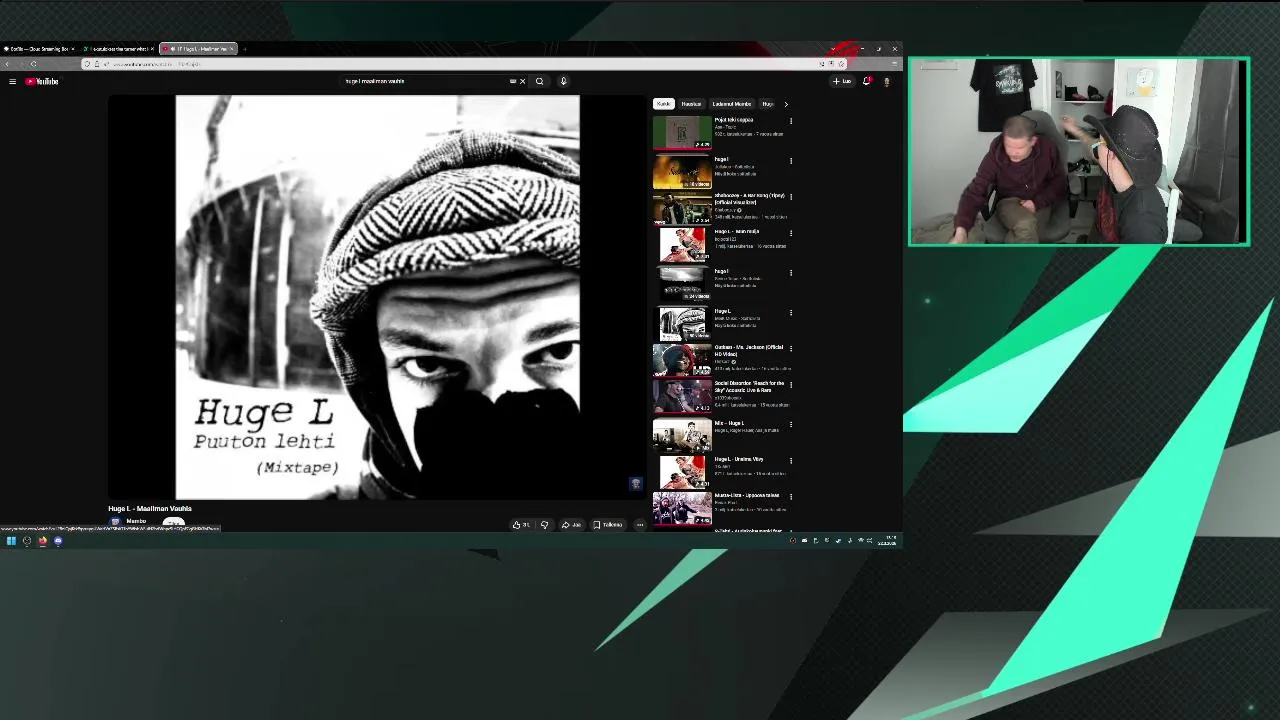1280x720 pixels.
Task: Open more actions ellipsis under video
Action: point(640,525)
